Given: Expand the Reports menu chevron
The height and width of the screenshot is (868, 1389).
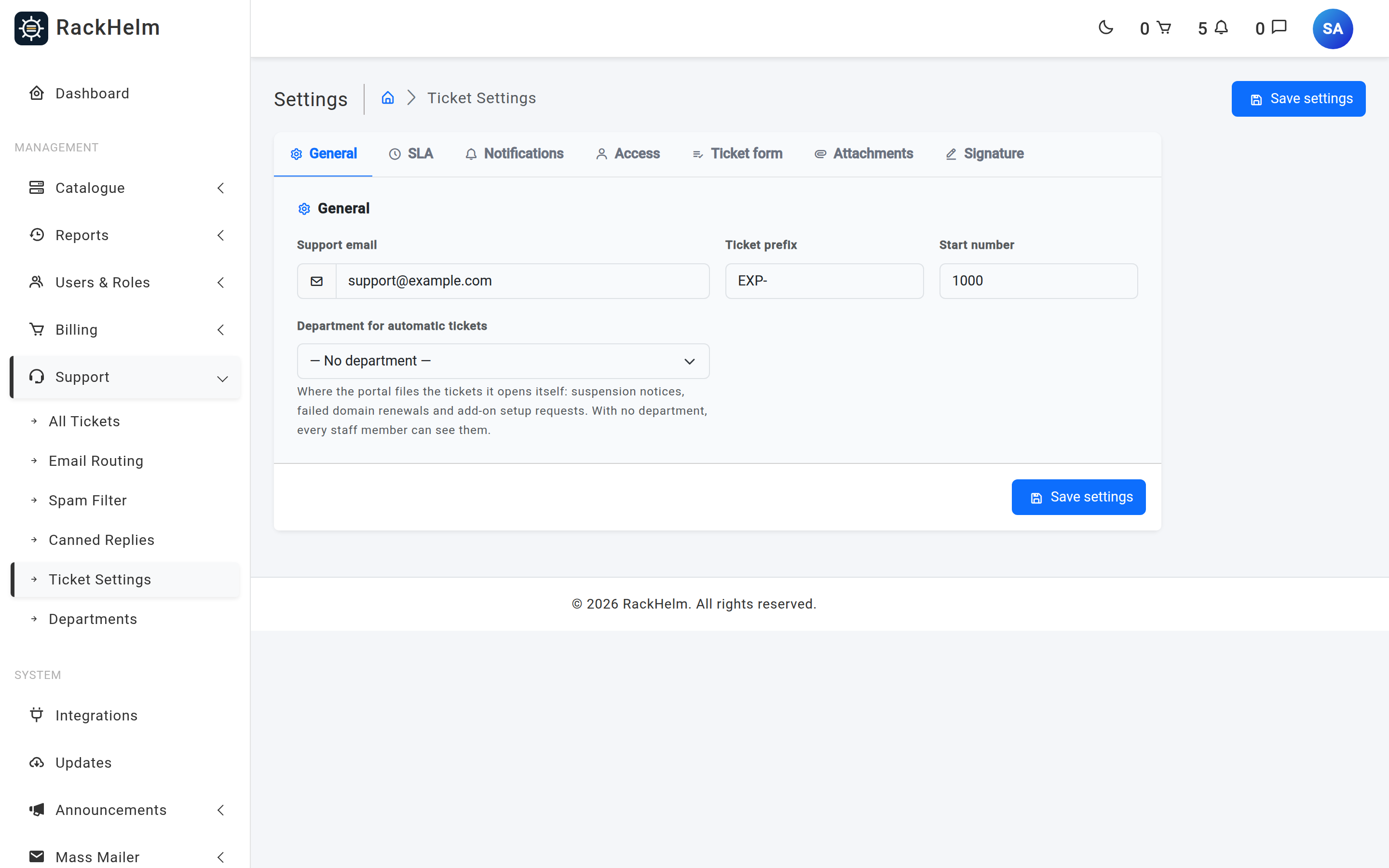Looking at the screenshot, I should click(221, 235).
